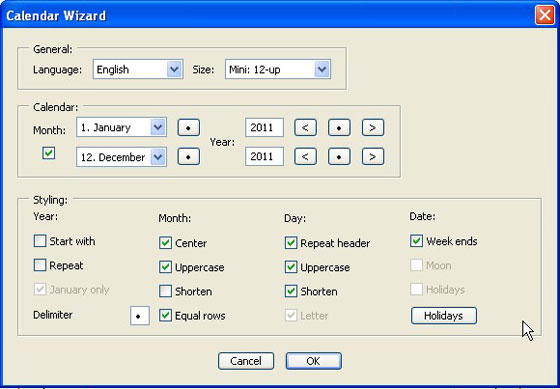Click the Holidays button

[x=444, y=316]
